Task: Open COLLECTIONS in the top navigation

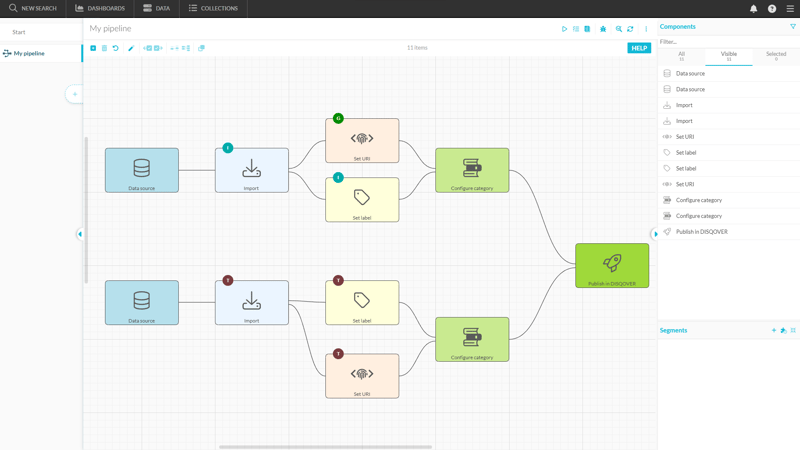Action: tap(213, 9)
